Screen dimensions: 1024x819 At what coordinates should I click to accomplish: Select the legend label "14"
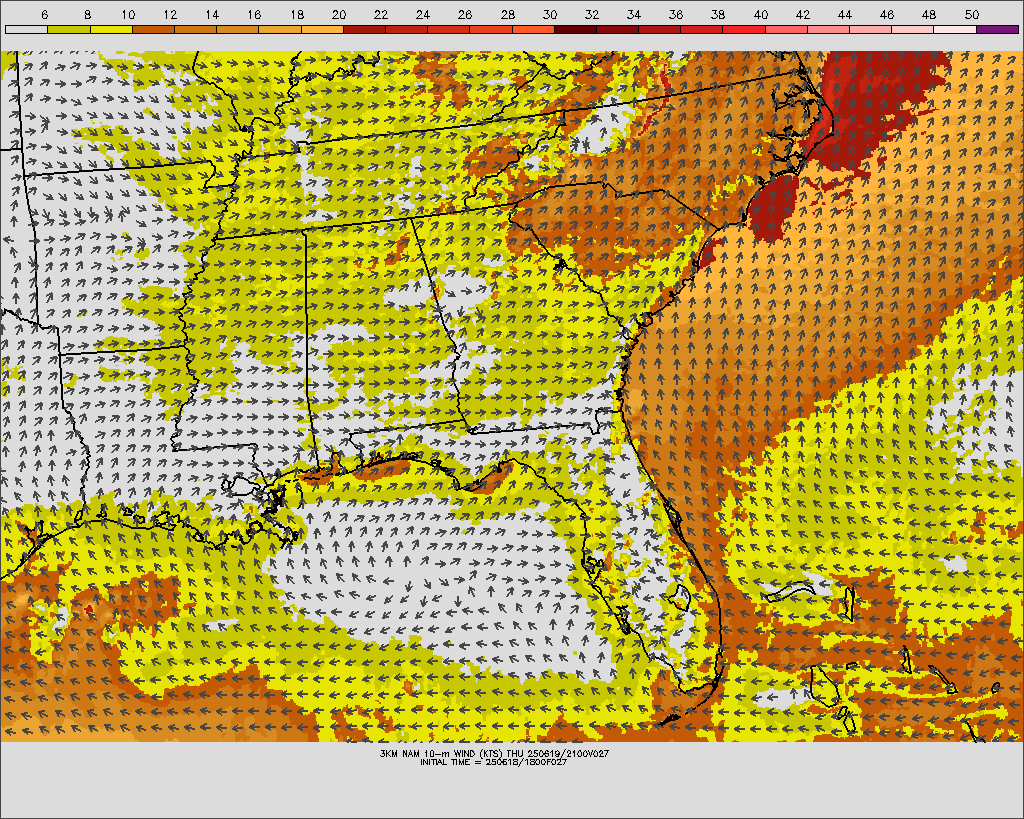(212, 14)
